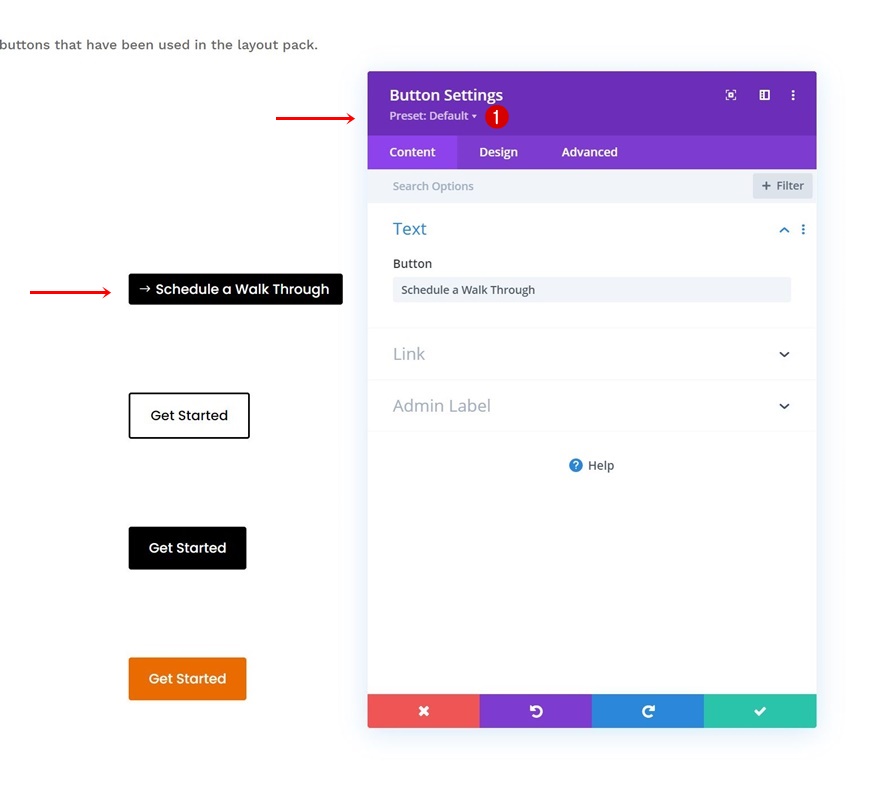Click the Schedule a Walk Through button
The image size is (880, 801).
click(x=235, y=289)
